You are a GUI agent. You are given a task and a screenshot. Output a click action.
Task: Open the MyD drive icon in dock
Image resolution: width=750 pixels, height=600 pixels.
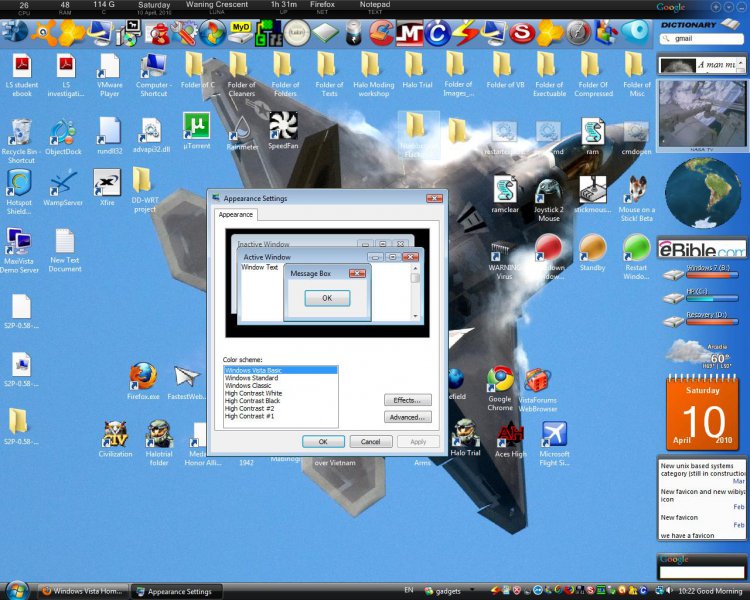[241, 33]
